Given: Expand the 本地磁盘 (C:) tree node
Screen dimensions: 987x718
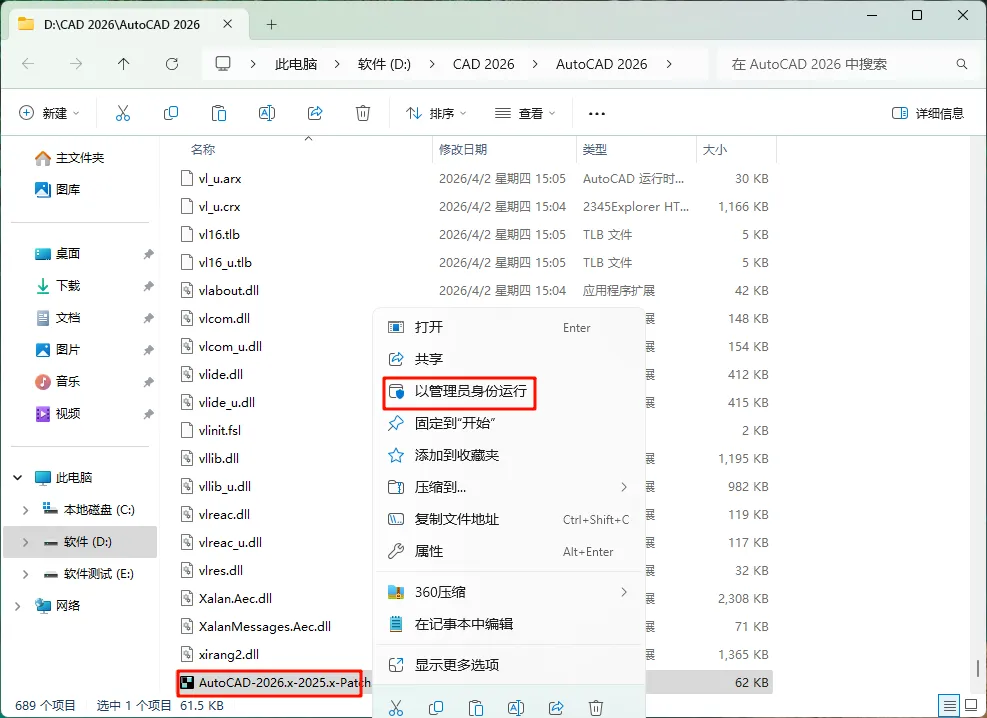Looking at the screenshot, I should [x=25, y=510].
